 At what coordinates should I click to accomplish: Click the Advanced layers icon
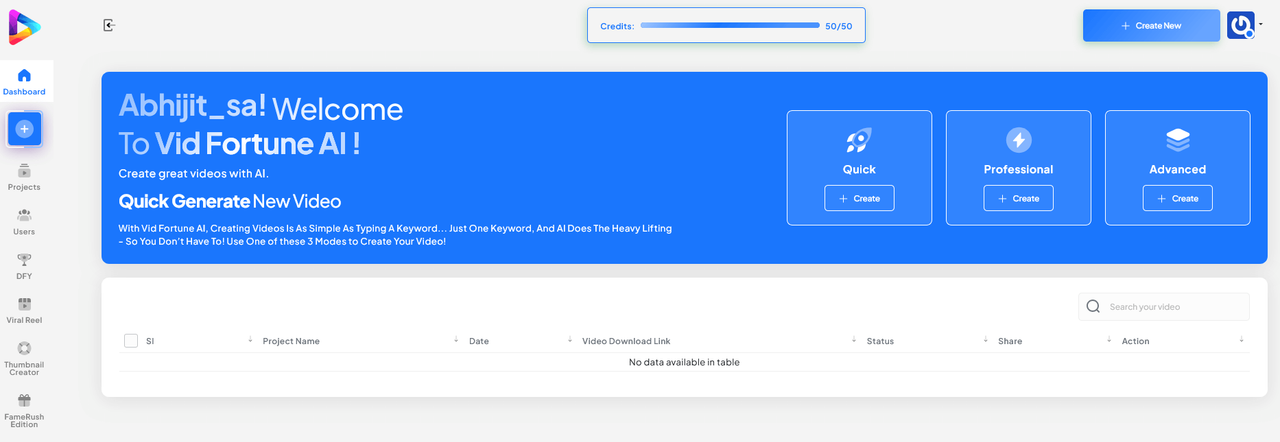[x=1177, y=140]
